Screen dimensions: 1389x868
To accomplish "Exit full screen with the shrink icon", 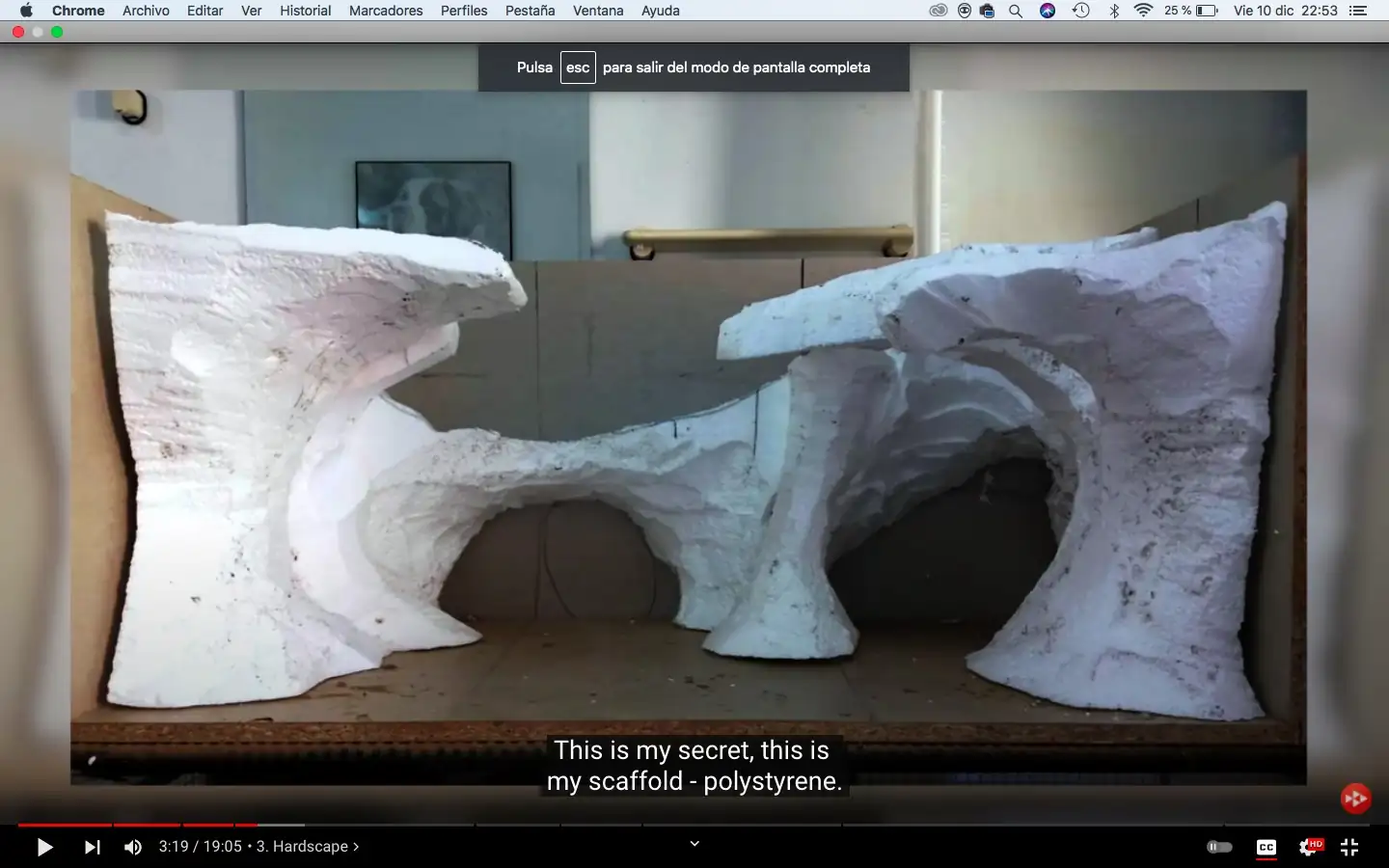I will [x=1349, y=847].
